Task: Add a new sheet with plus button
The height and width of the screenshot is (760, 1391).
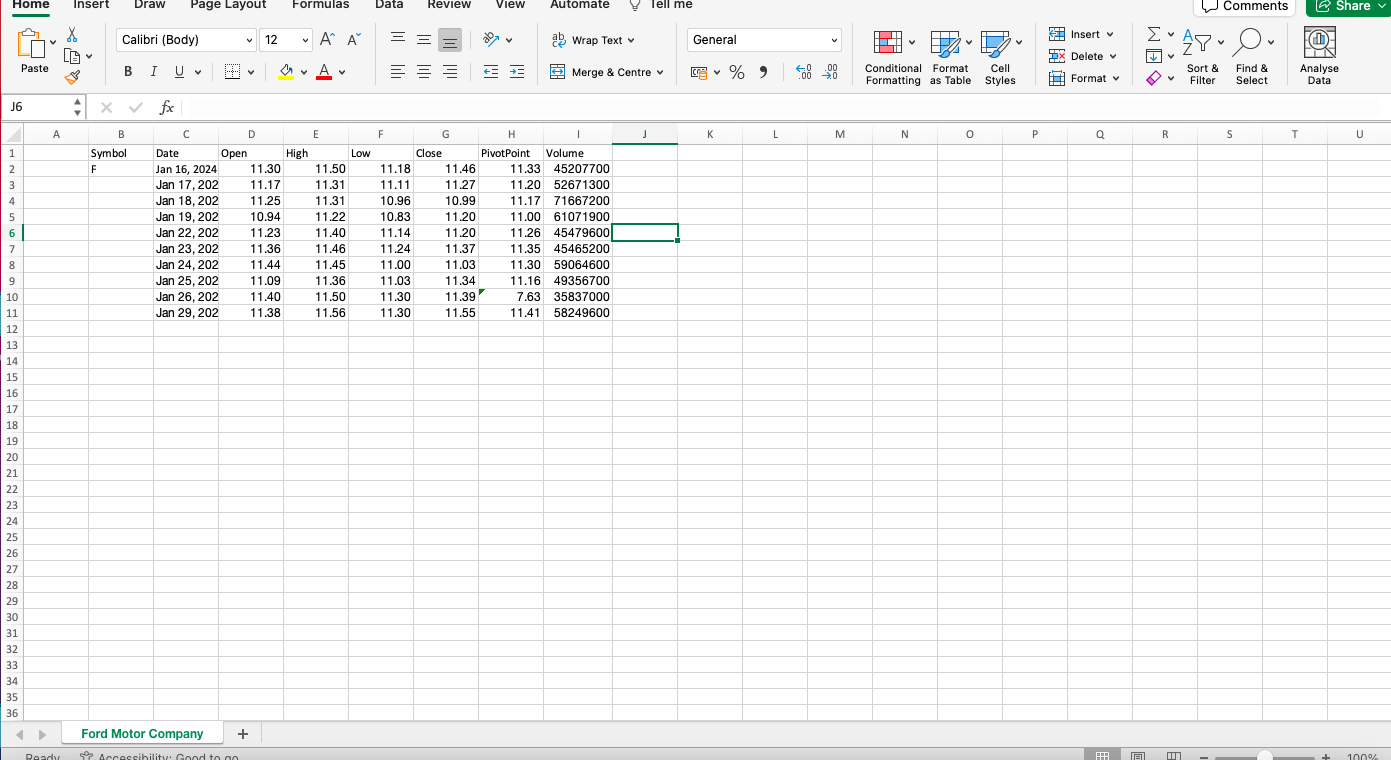Action: click(243, 734)
